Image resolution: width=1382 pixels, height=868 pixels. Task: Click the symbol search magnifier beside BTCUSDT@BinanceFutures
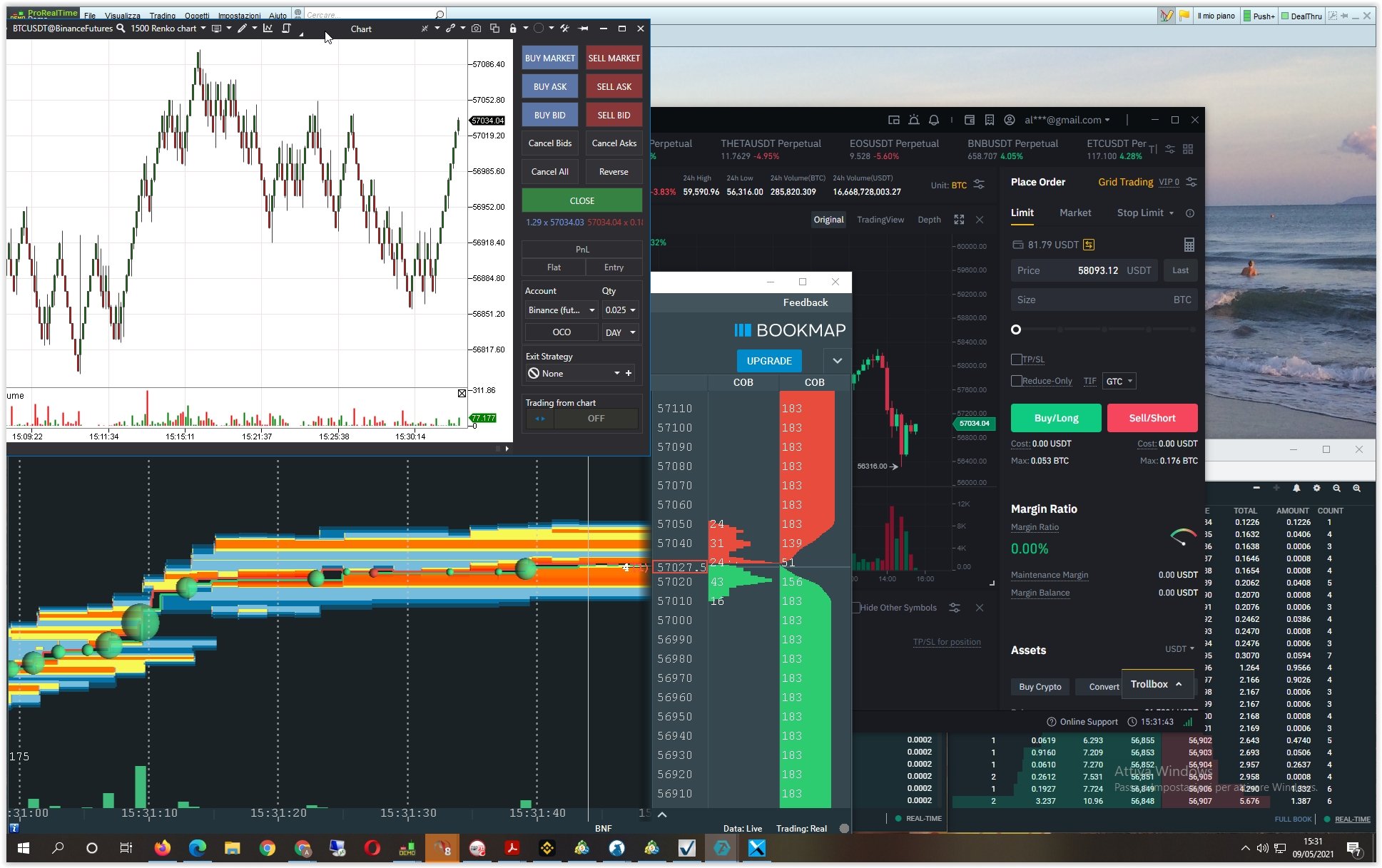pos(121,29)
